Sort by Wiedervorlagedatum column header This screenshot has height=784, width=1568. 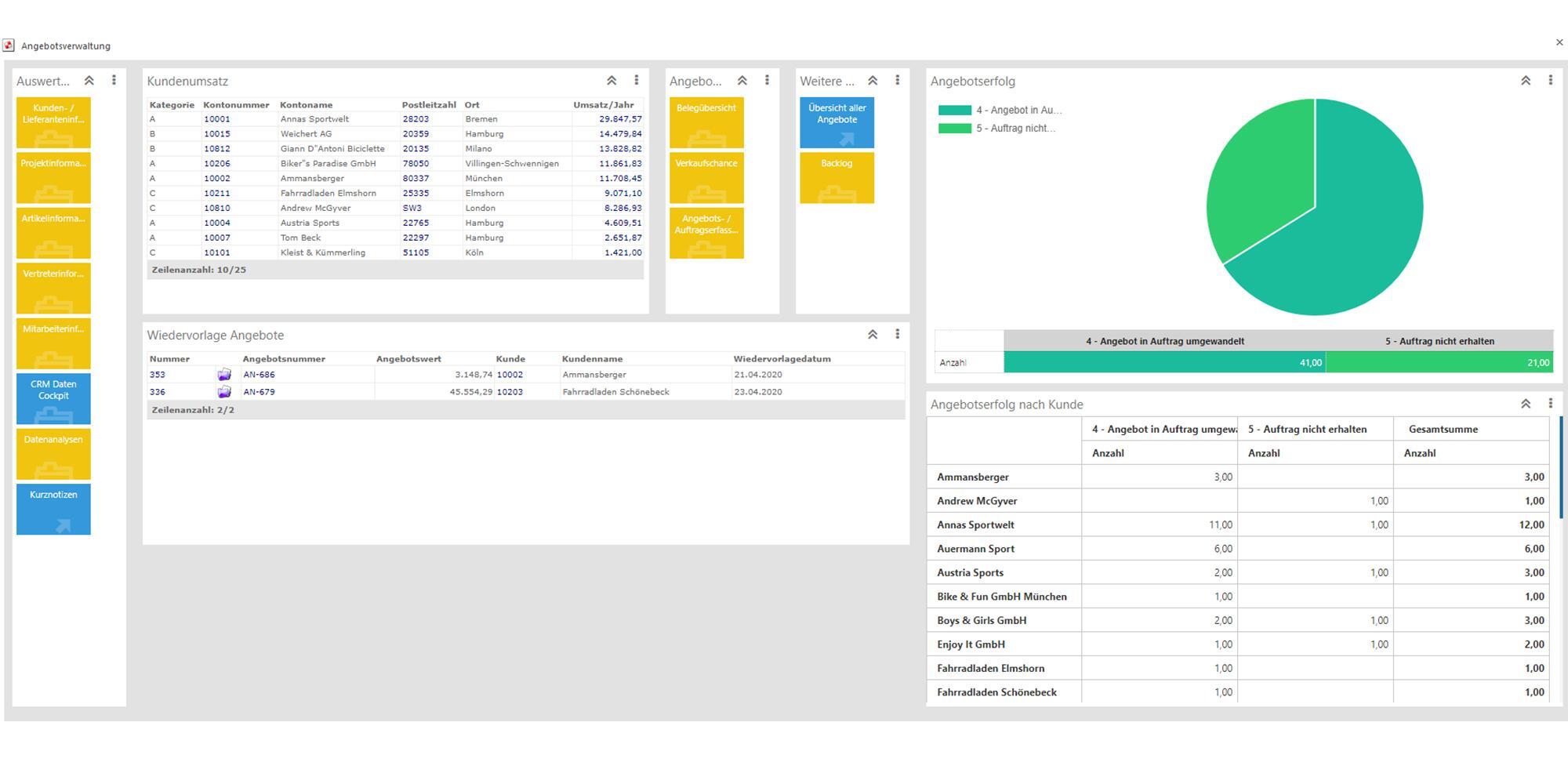[x=782, y=359]
